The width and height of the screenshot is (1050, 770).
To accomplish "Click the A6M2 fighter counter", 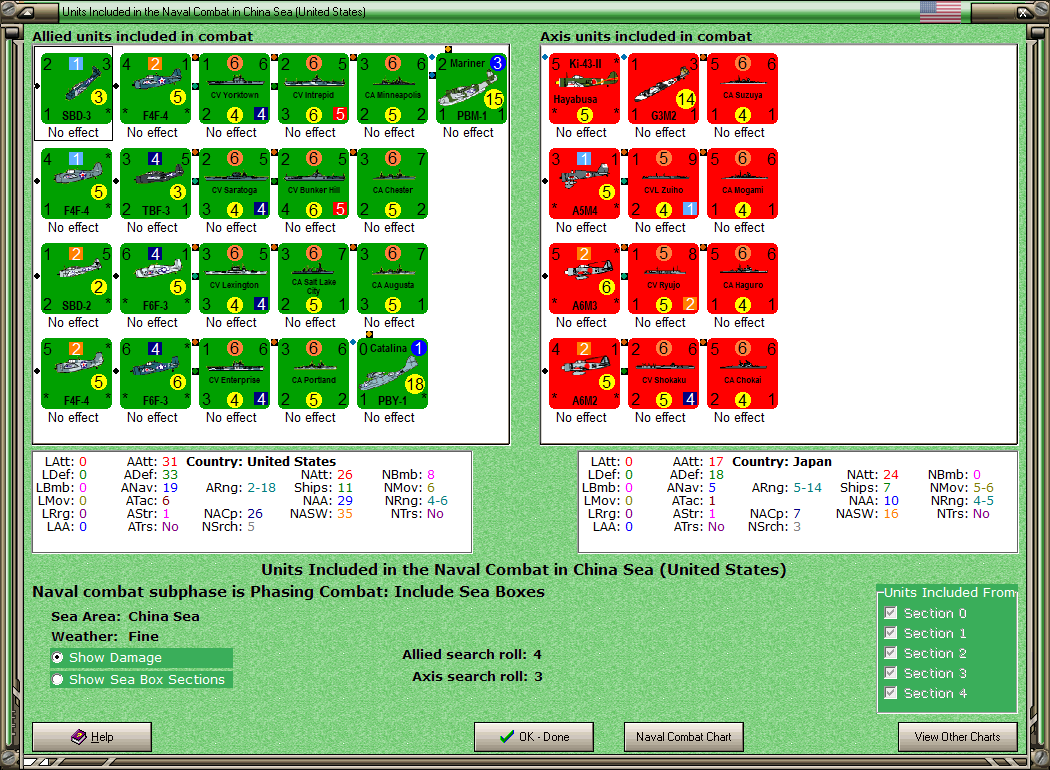I will 585,374.
